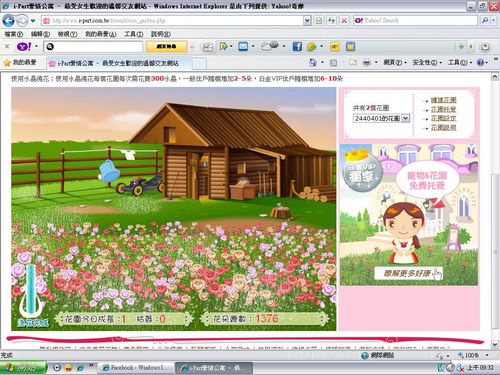Click the Print icon
500x375 pixels.
[367, 63]
